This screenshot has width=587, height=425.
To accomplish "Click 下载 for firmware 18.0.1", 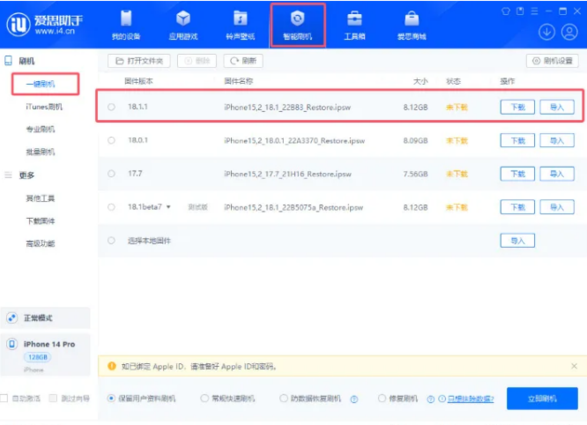I will [x=517, y=140].
